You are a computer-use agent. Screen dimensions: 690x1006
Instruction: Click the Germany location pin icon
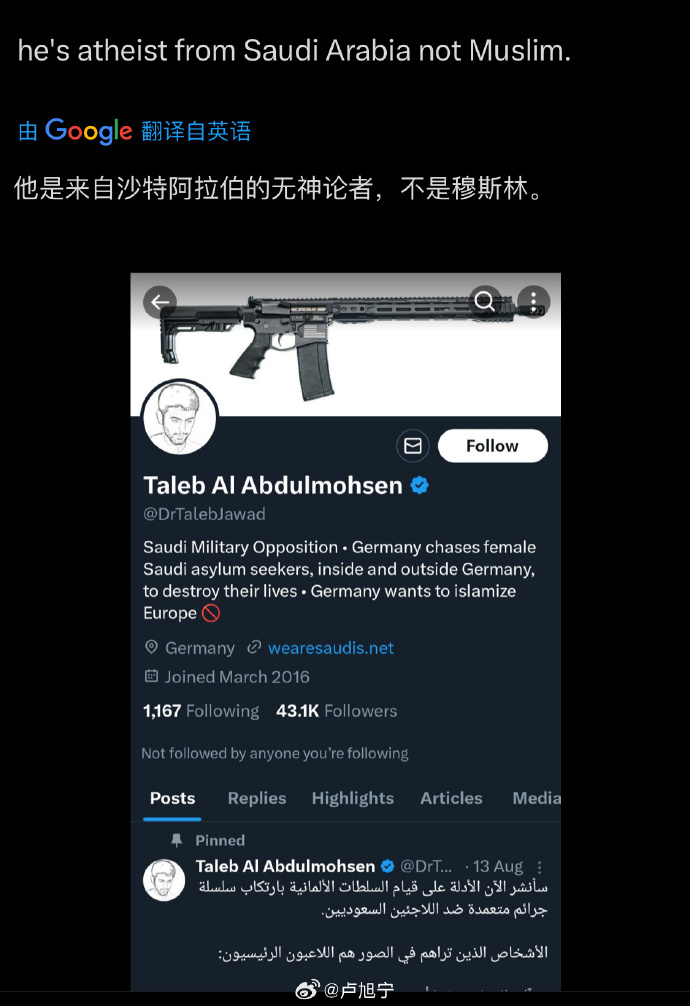pyautogui.click(x=151, y=647)
